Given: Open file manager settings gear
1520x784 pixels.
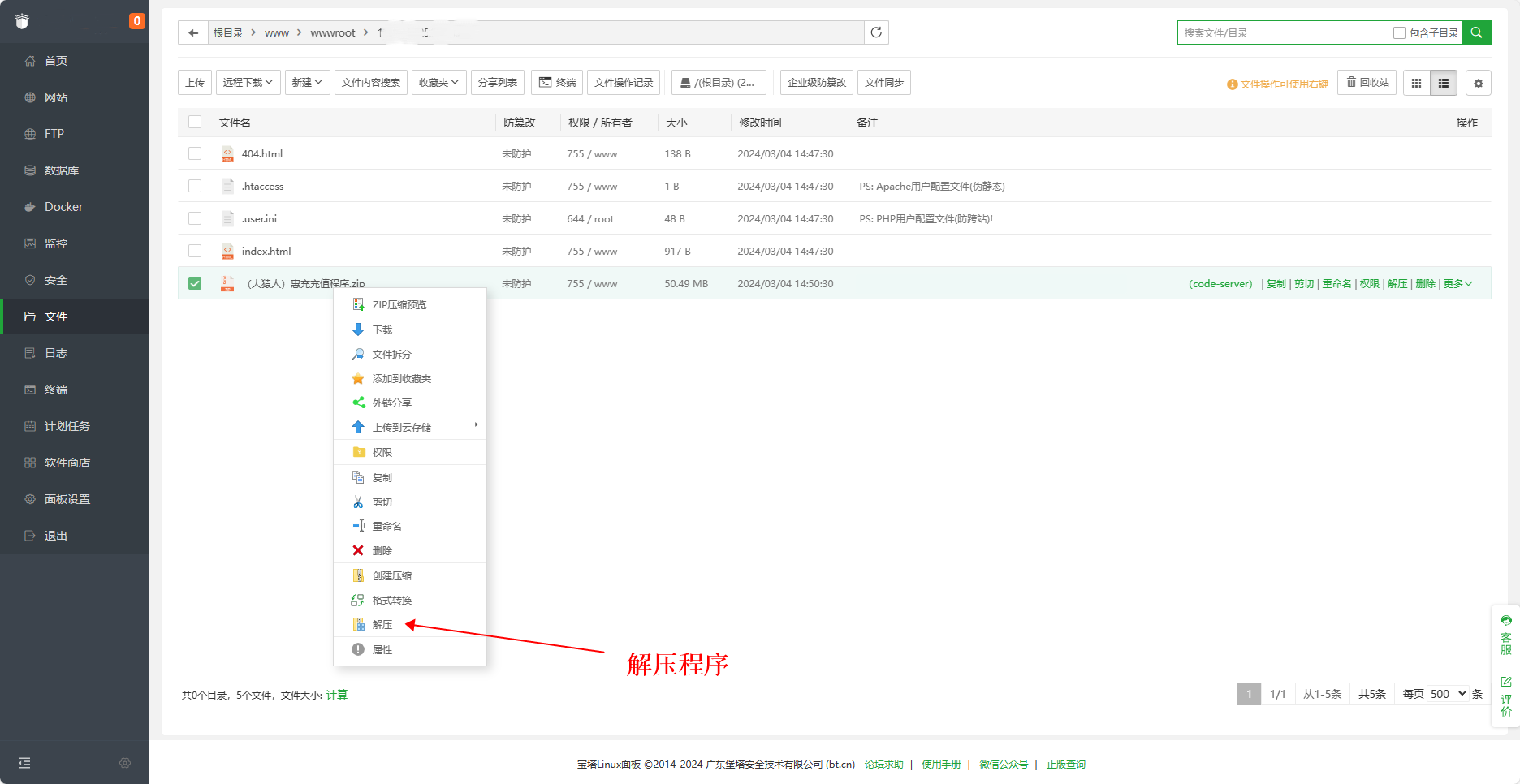Looking at the screenshot, I should coord(1478,83).
